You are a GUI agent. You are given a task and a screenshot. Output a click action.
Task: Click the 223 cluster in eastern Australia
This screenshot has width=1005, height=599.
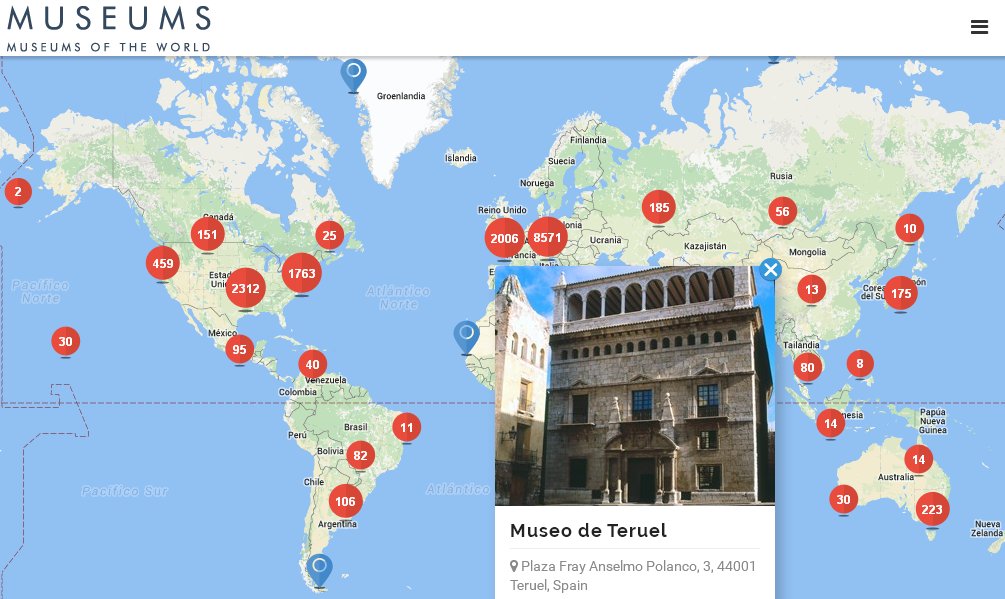click(x=932, y=508)
